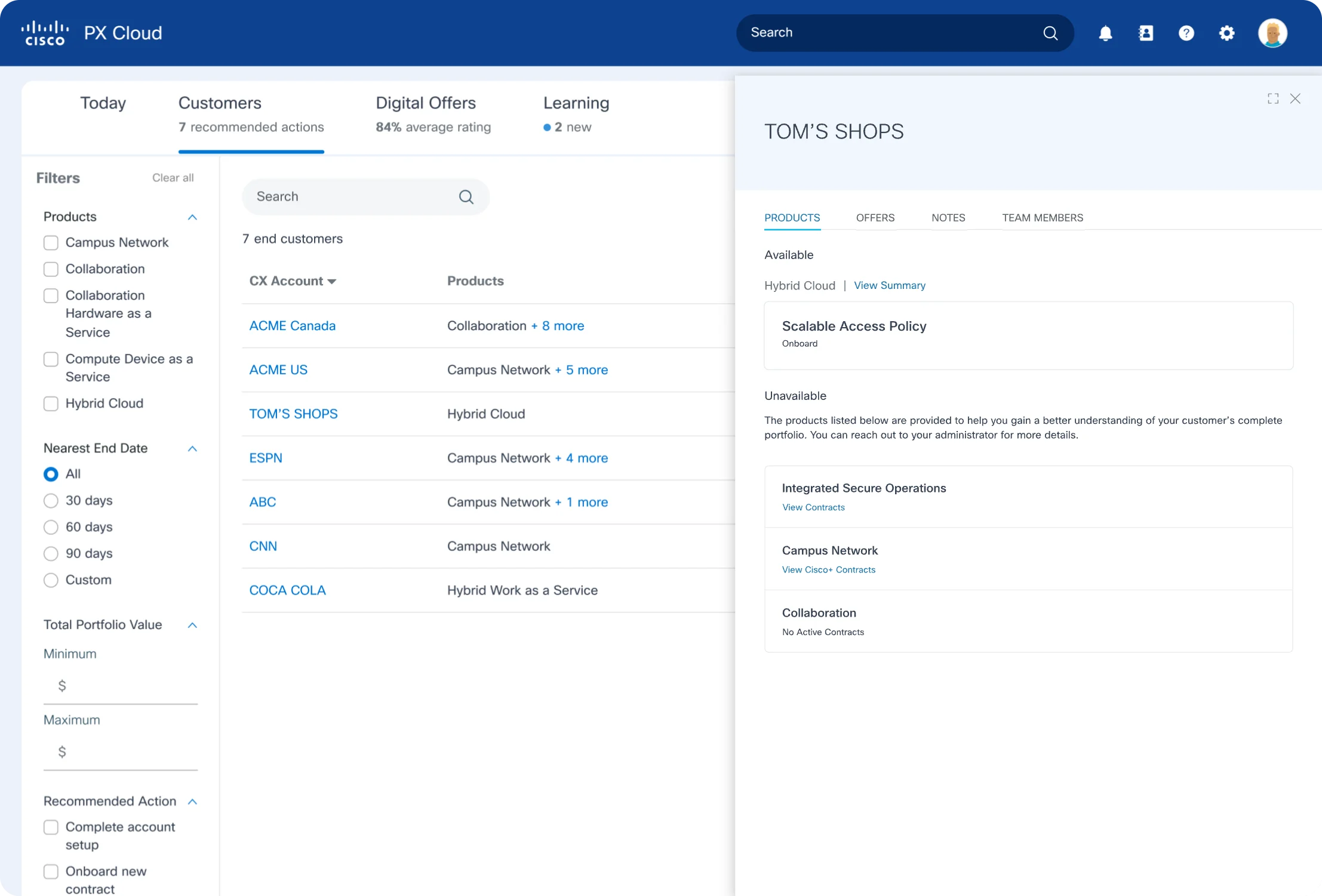The image size is (1322, 896).
Task: Check Complete account setup checkbox
Action: coord(51,827)
